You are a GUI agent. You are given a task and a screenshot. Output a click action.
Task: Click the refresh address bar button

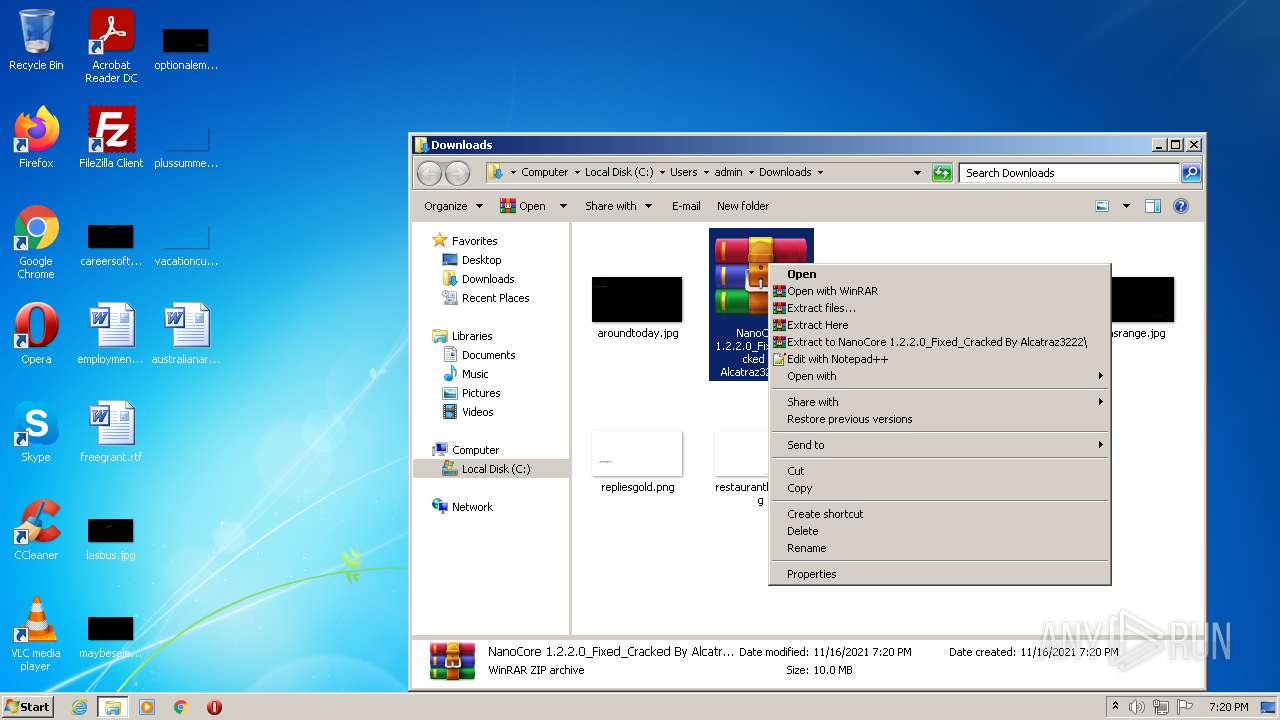pos(942,173)
